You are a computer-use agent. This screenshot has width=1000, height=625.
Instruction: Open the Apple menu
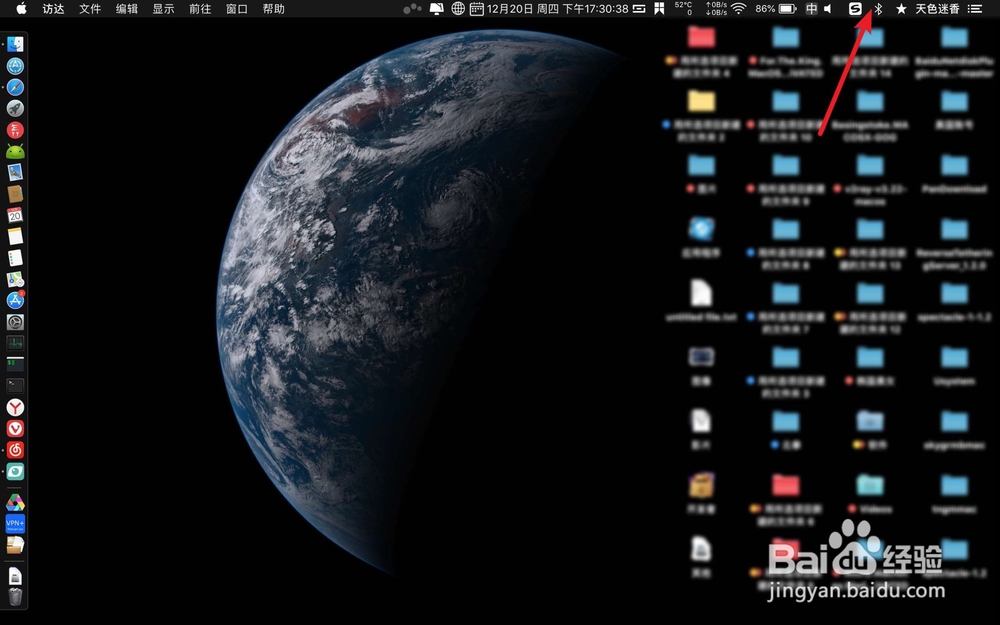coord(21,9)
